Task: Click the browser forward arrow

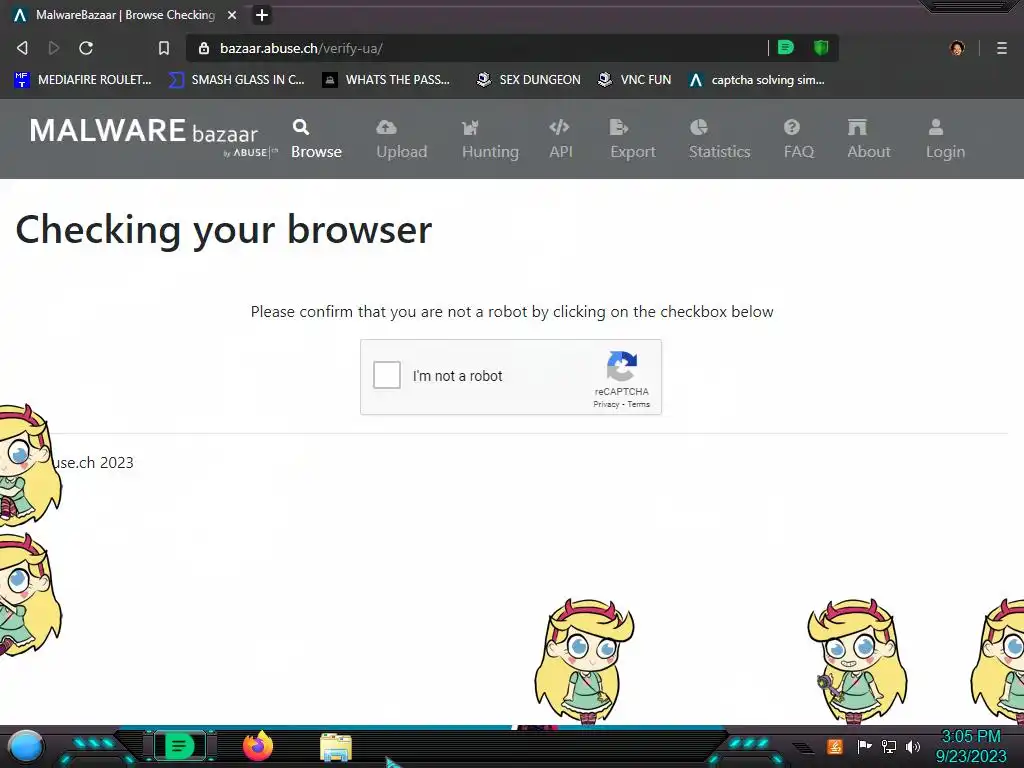Action: pyautogui.click(x=54, y=48)
